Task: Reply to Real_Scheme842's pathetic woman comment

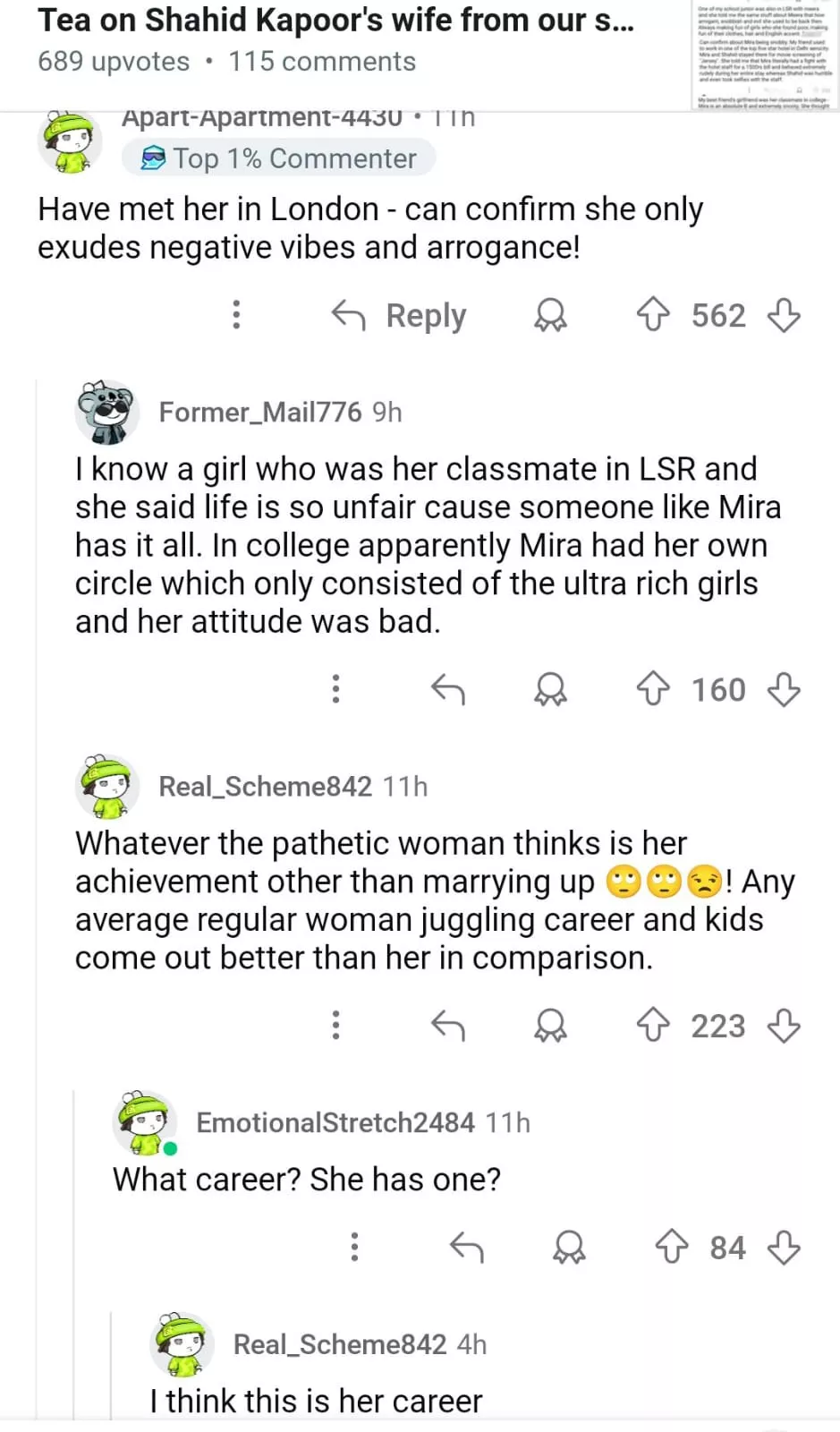Action: [x=447, y=1025]
